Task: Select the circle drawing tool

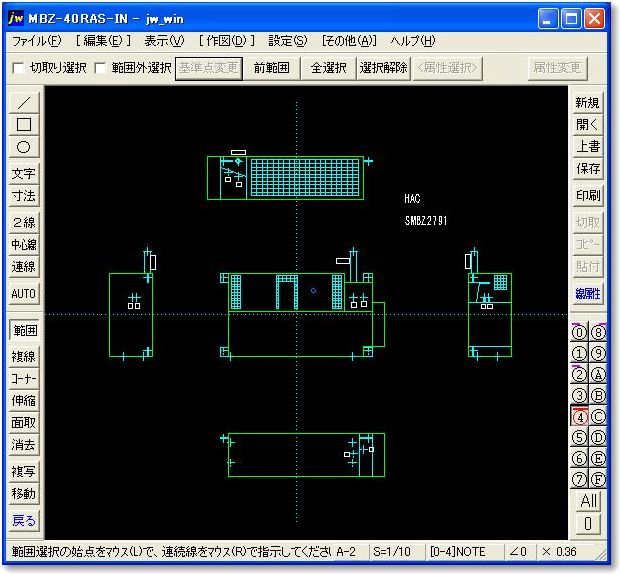Action: coord(24,147)
